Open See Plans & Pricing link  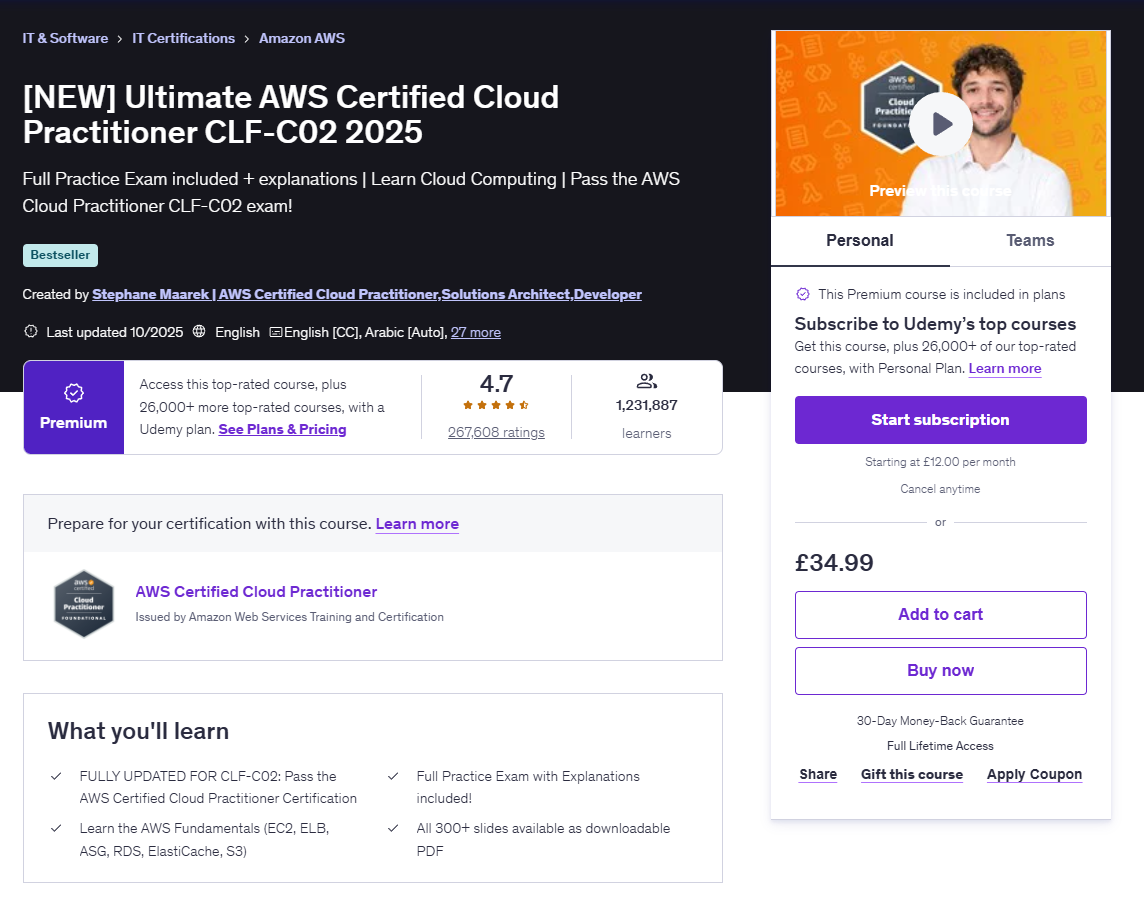point(282,430)
